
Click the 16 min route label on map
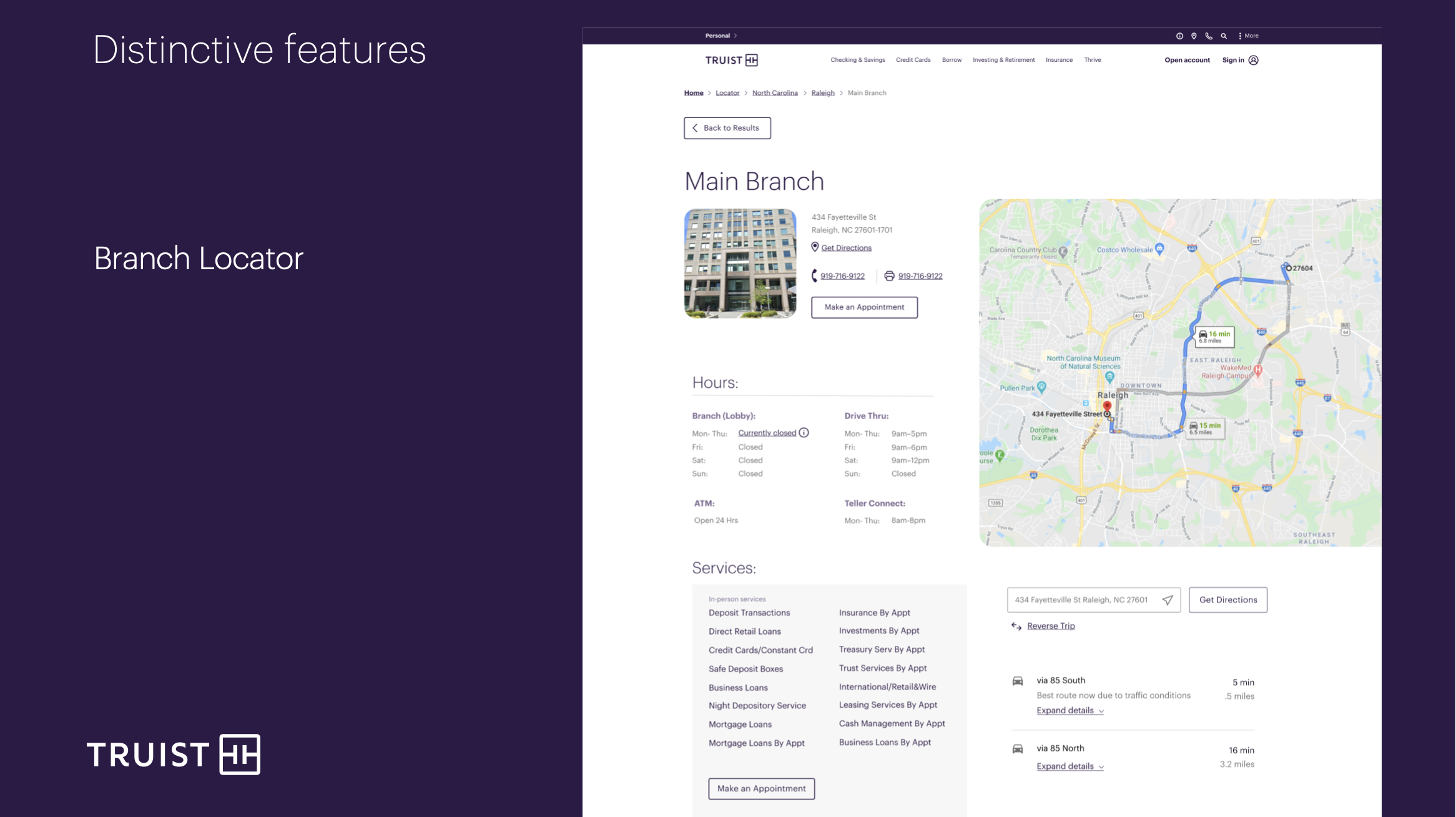click(x=1214, y=337)
